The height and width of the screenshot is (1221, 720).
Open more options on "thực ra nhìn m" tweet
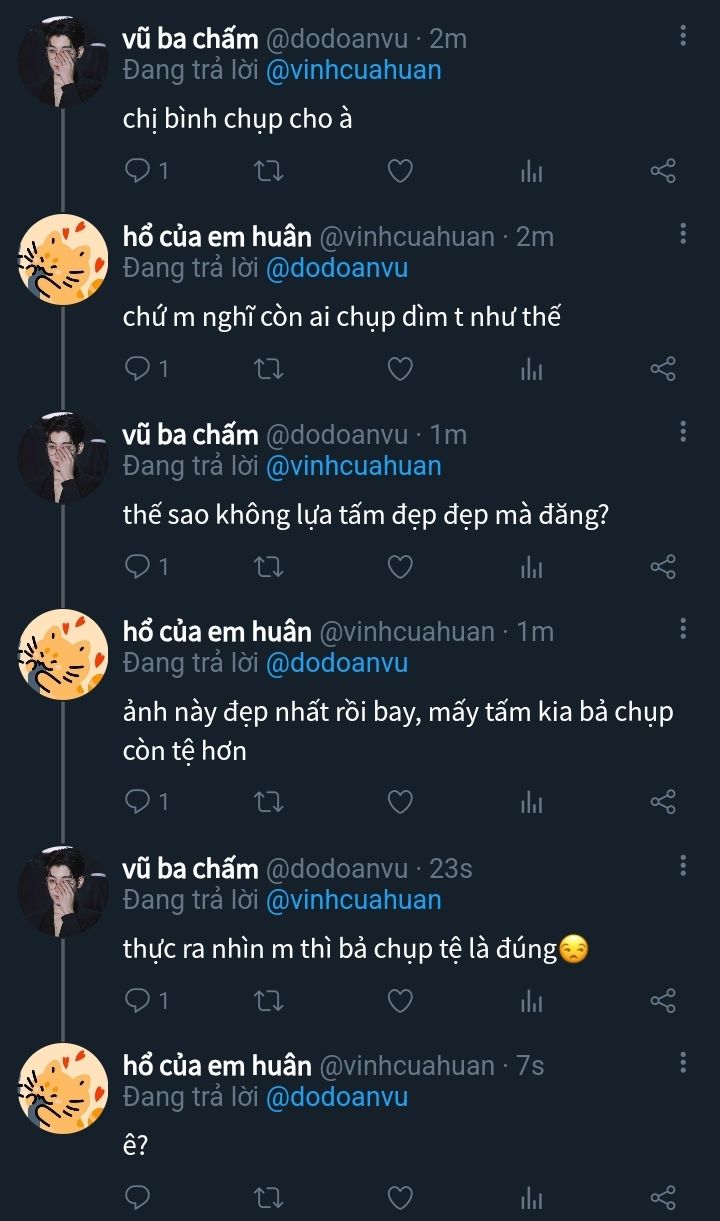[x=683, y=866]
